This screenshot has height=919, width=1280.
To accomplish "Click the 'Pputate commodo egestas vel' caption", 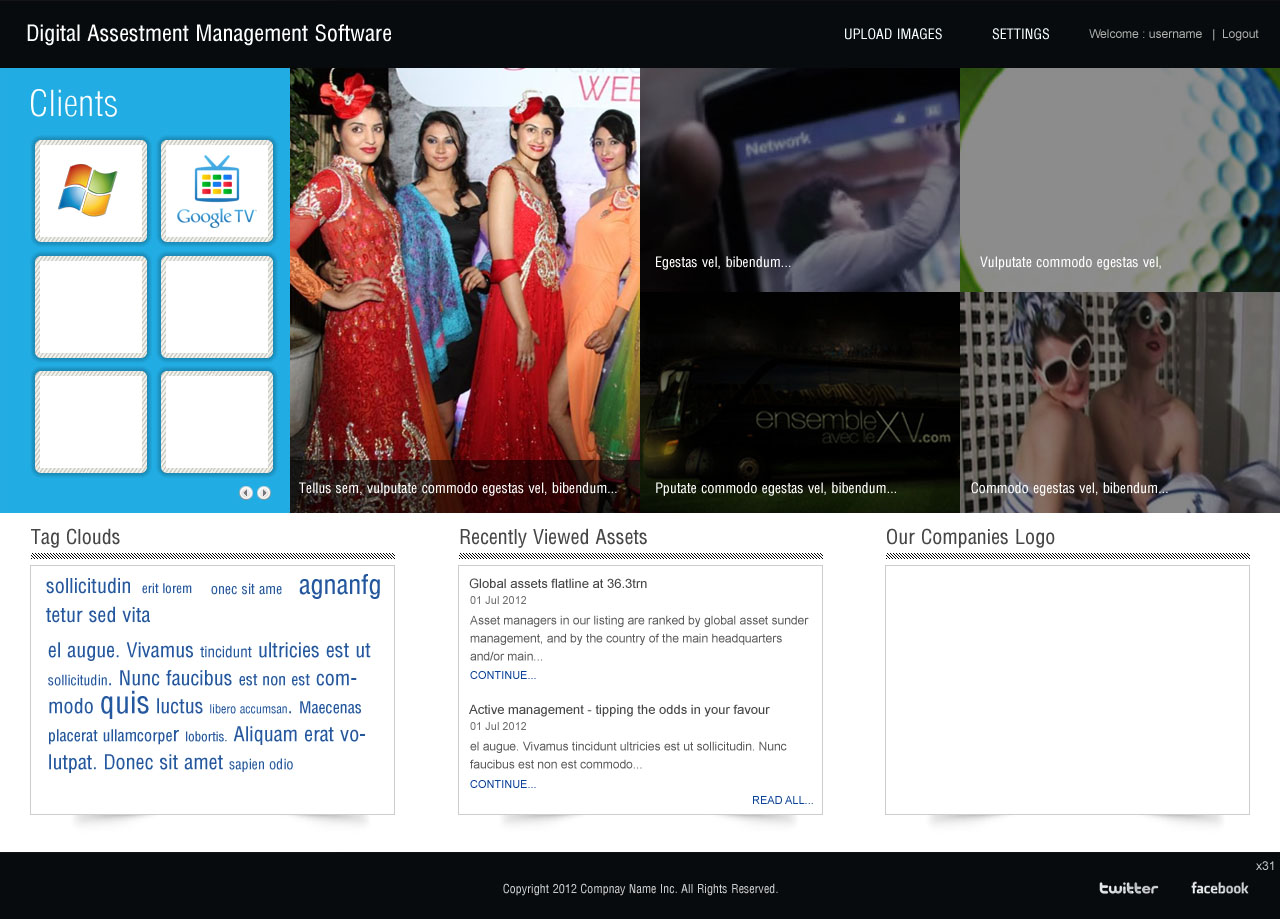I will point(776,488).
